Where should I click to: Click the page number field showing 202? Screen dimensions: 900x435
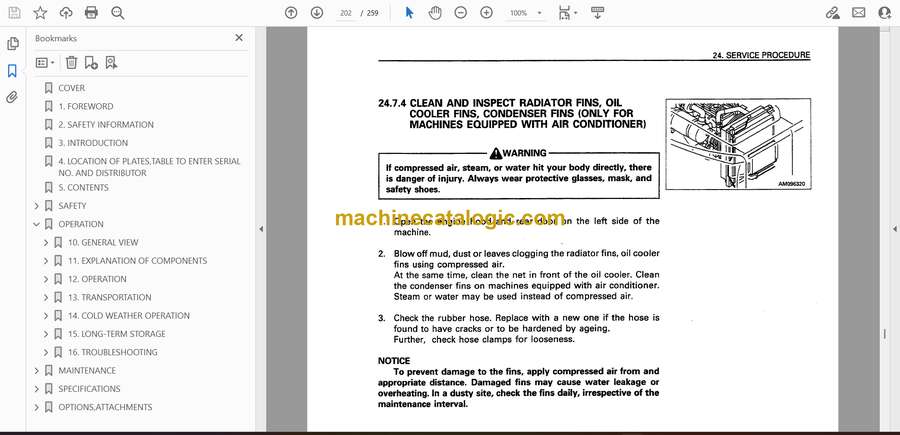pyautogui.click(x=346, y=13)
